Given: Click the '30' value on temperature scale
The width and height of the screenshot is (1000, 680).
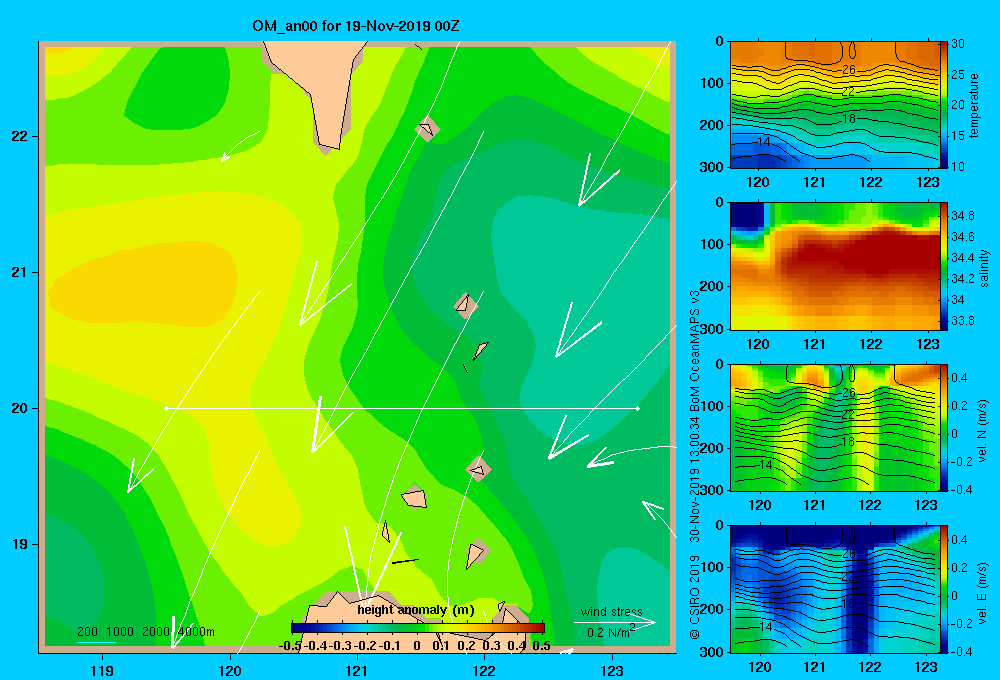Looking at the screenshot, I should 957,45.
